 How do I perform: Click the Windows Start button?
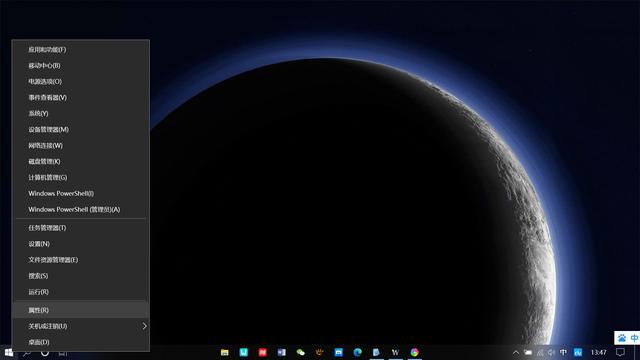[x=9, y=352]
